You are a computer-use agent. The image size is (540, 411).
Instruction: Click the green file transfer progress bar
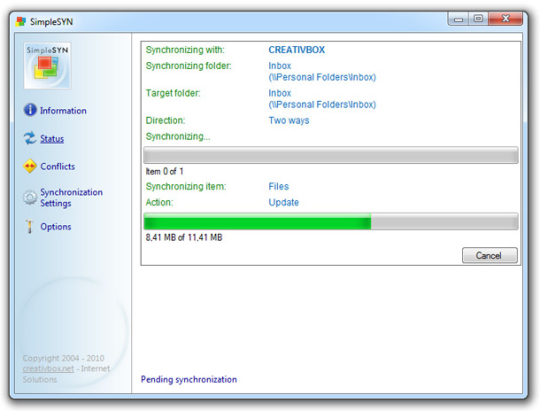coord(331,222)
